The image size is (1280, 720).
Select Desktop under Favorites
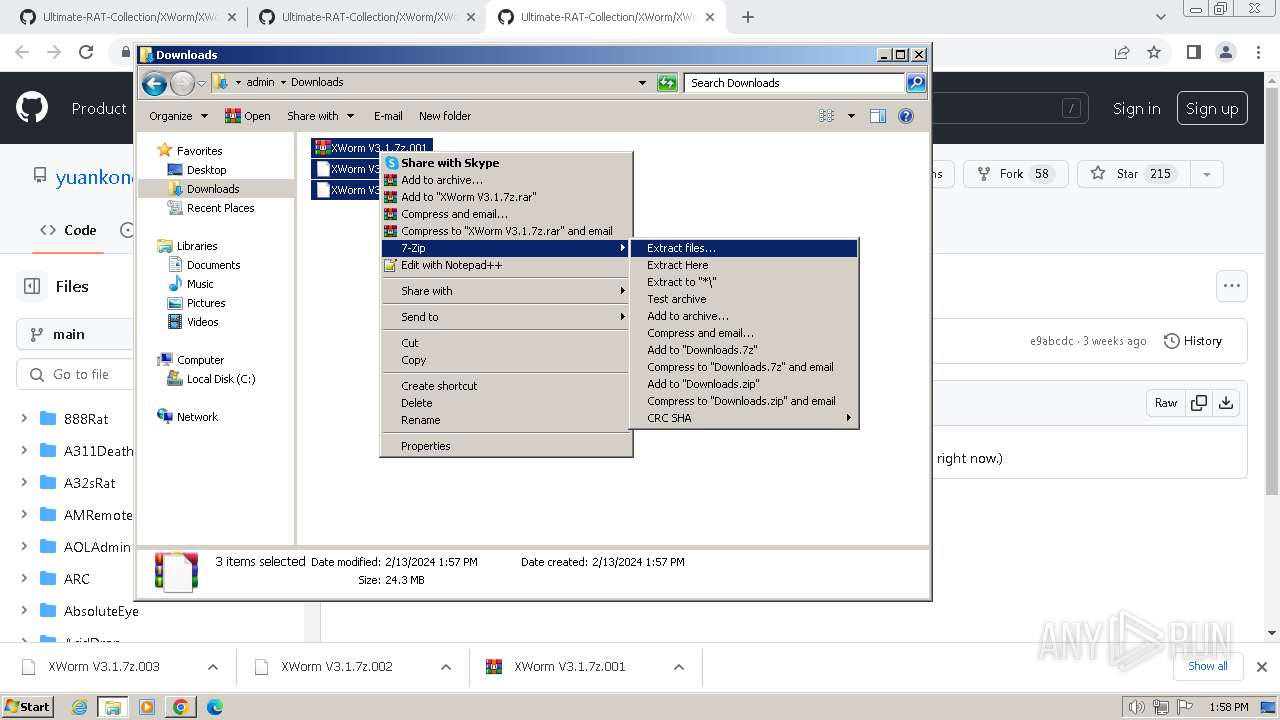point(206,170)
